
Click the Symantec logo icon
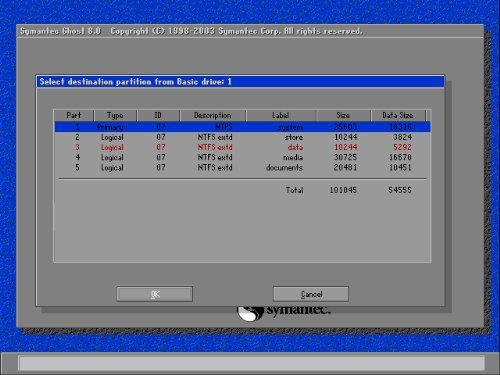tap(250, 313)
